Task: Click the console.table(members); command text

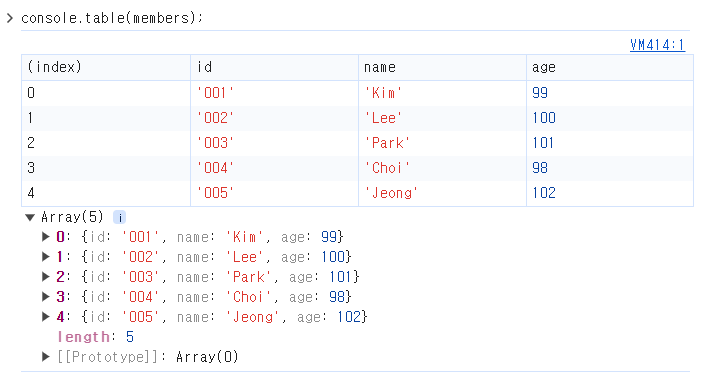Action: tap(112, 18)
